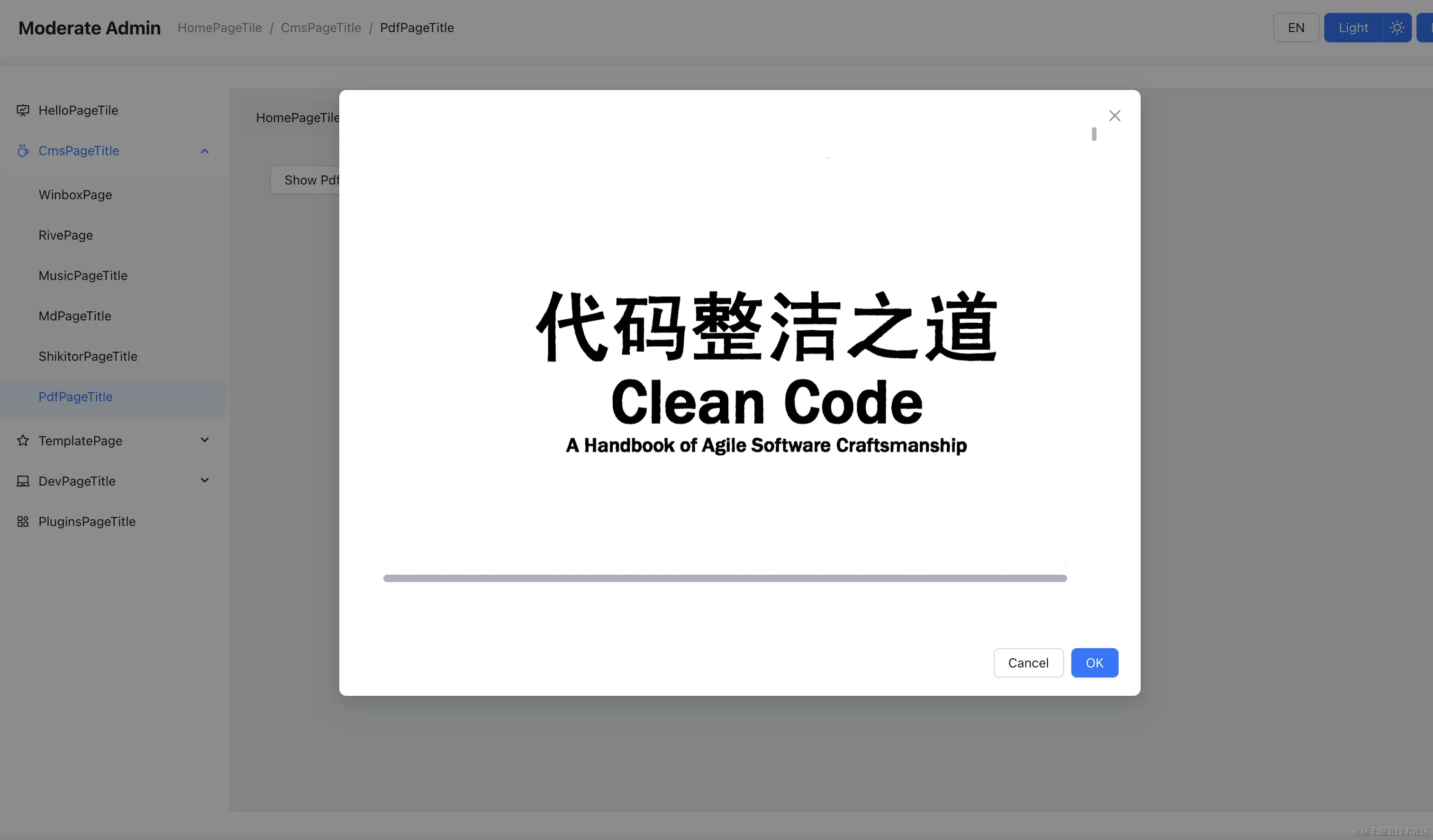Image resolution: width=1433 pixels, height=840 pixels.
Task: Collapse the CmsPageTitle submenu chevron
Action: [x=205, y=151]
